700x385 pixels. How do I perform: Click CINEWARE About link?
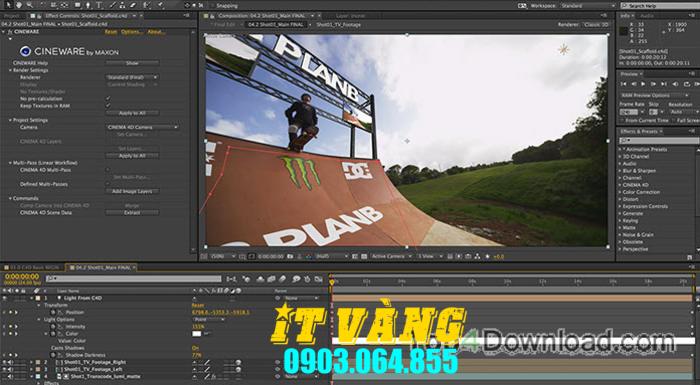pyautogui.click(x=156, y=32)
